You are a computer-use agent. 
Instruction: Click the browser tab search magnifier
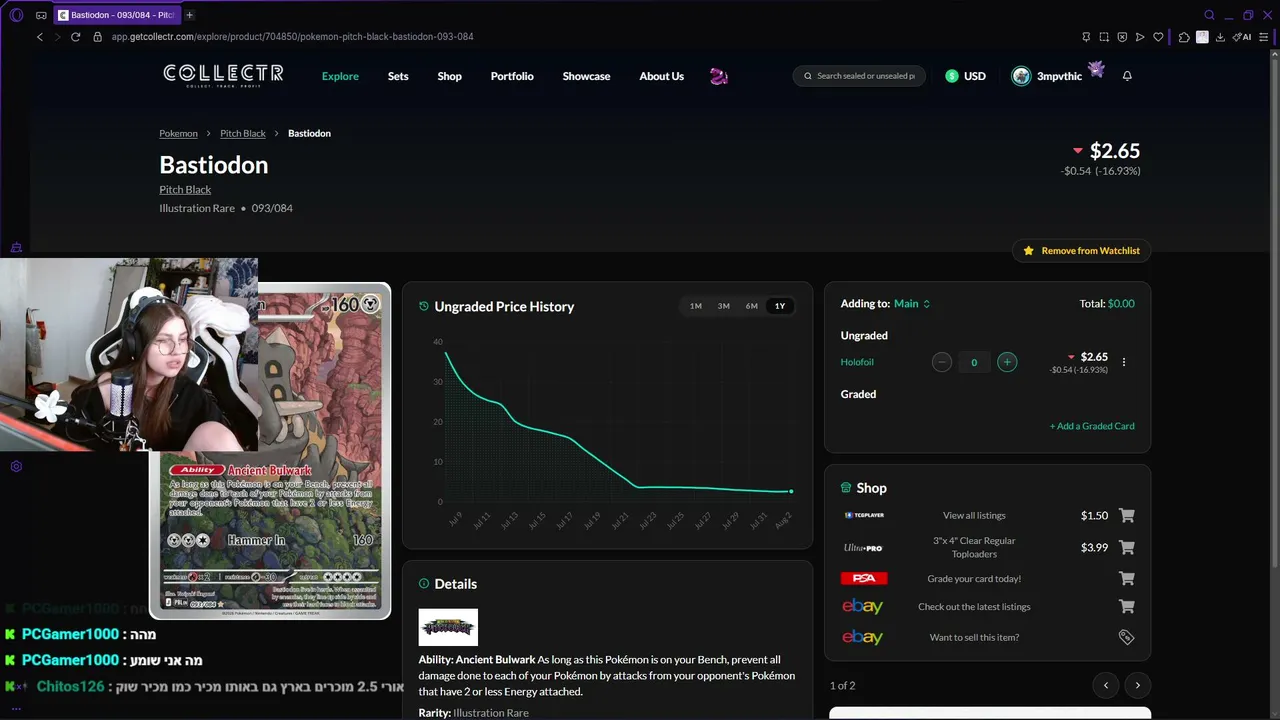click(x=1209, y=15)
